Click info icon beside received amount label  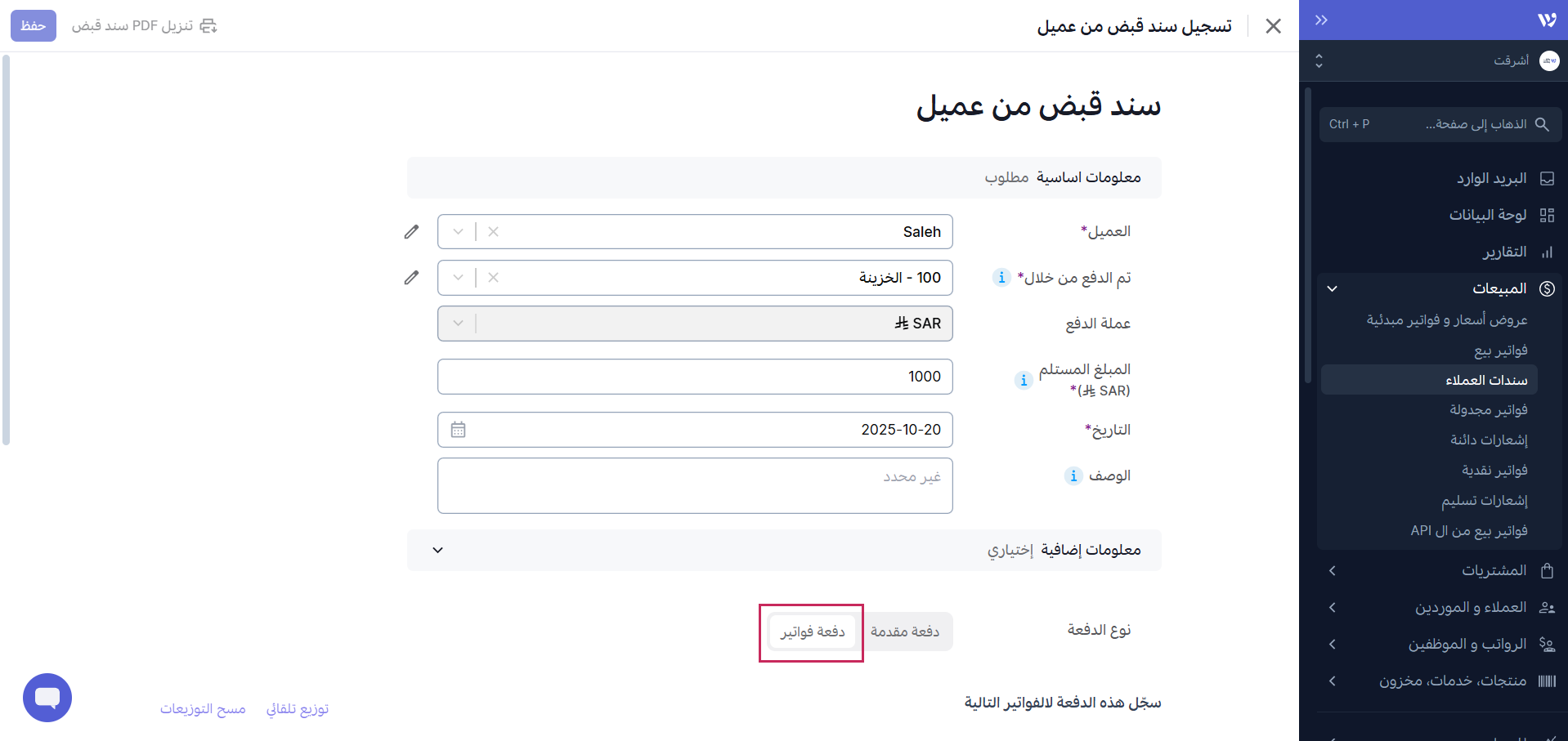(1024, 380)
